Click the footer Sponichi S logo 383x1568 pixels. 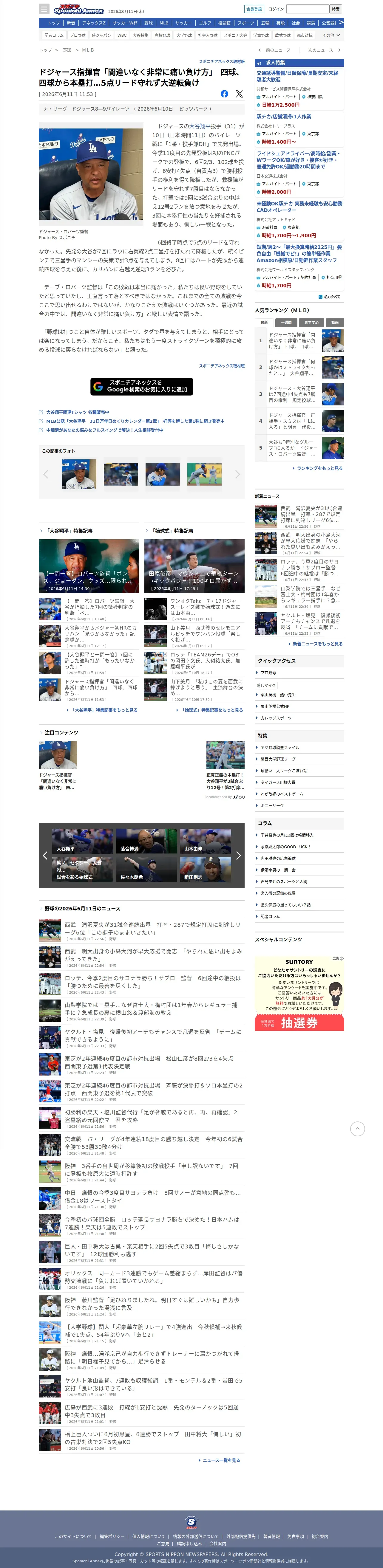191,1522
